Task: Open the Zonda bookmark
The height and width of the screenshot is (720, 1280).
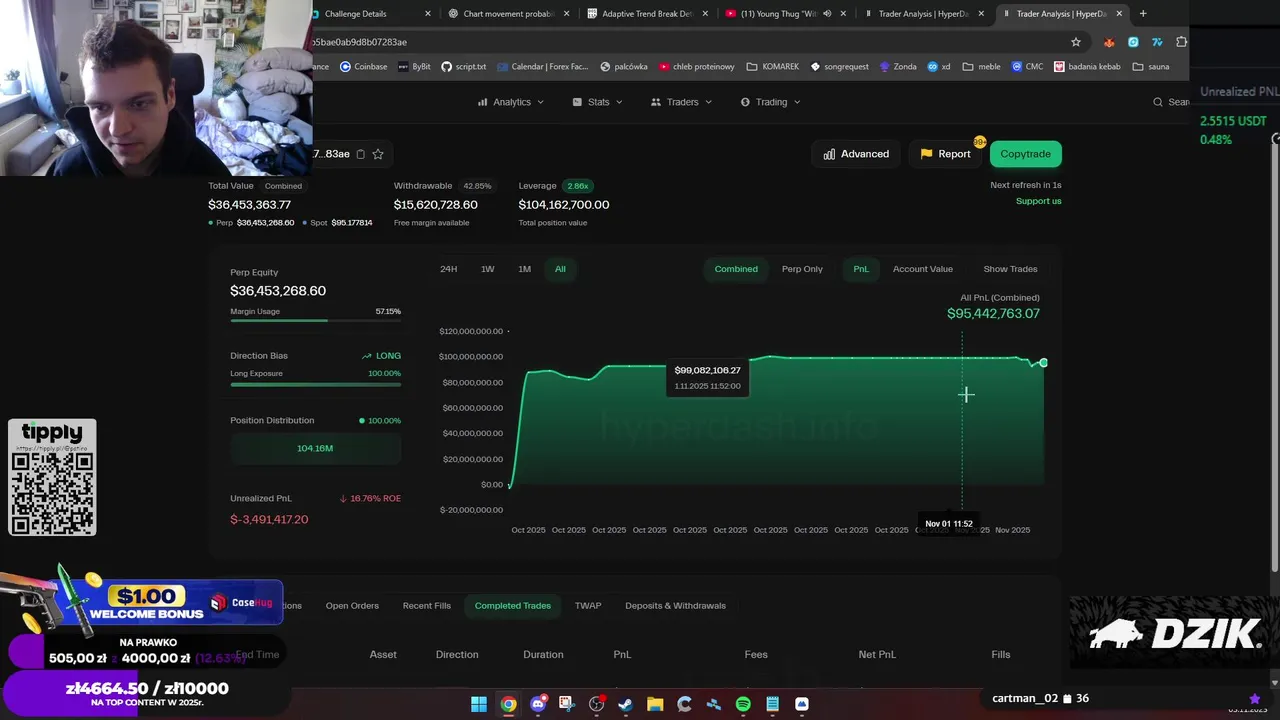Action: [898, 67]
